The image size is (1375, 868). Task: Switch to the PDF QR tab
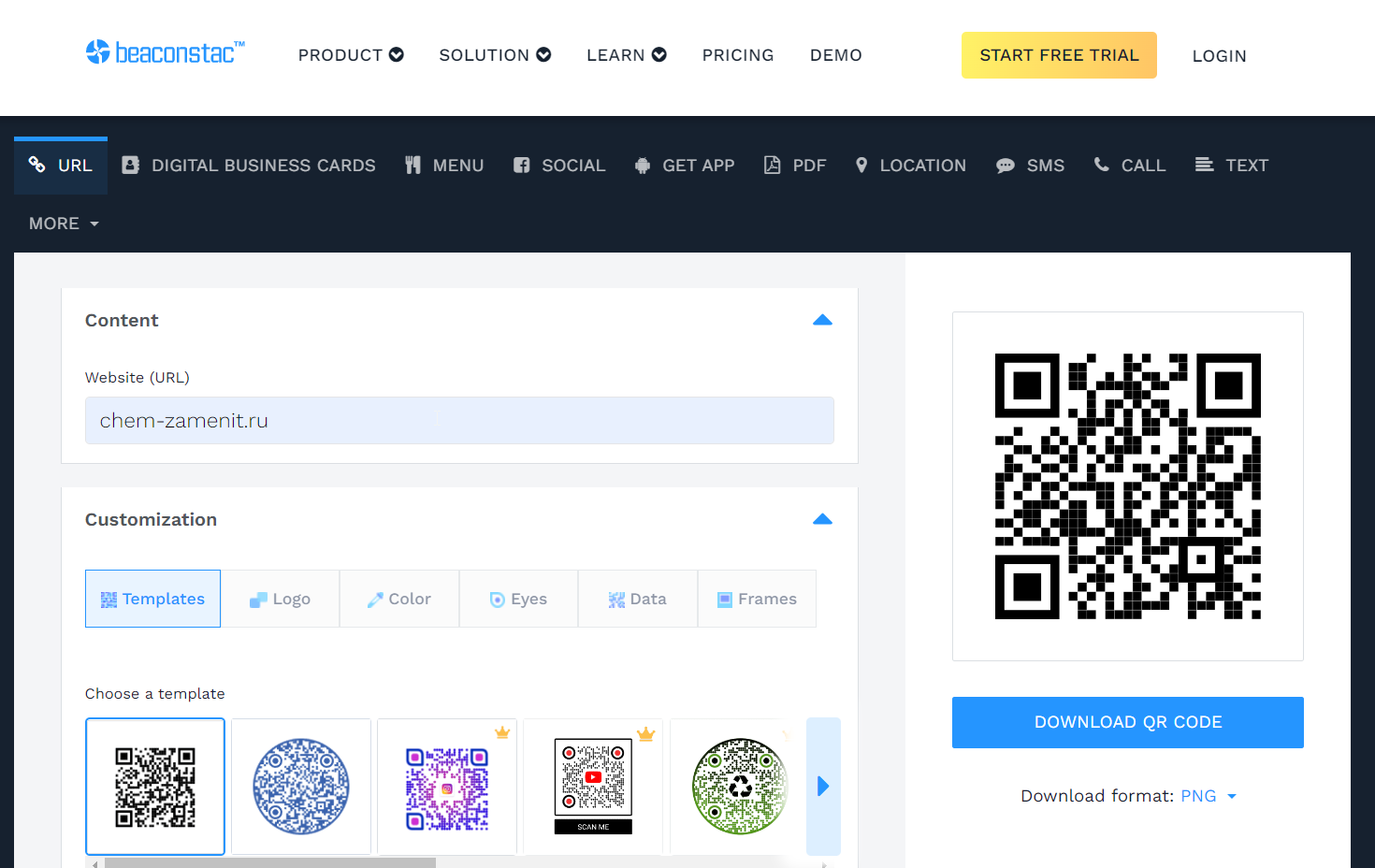[x=795, y=166]
